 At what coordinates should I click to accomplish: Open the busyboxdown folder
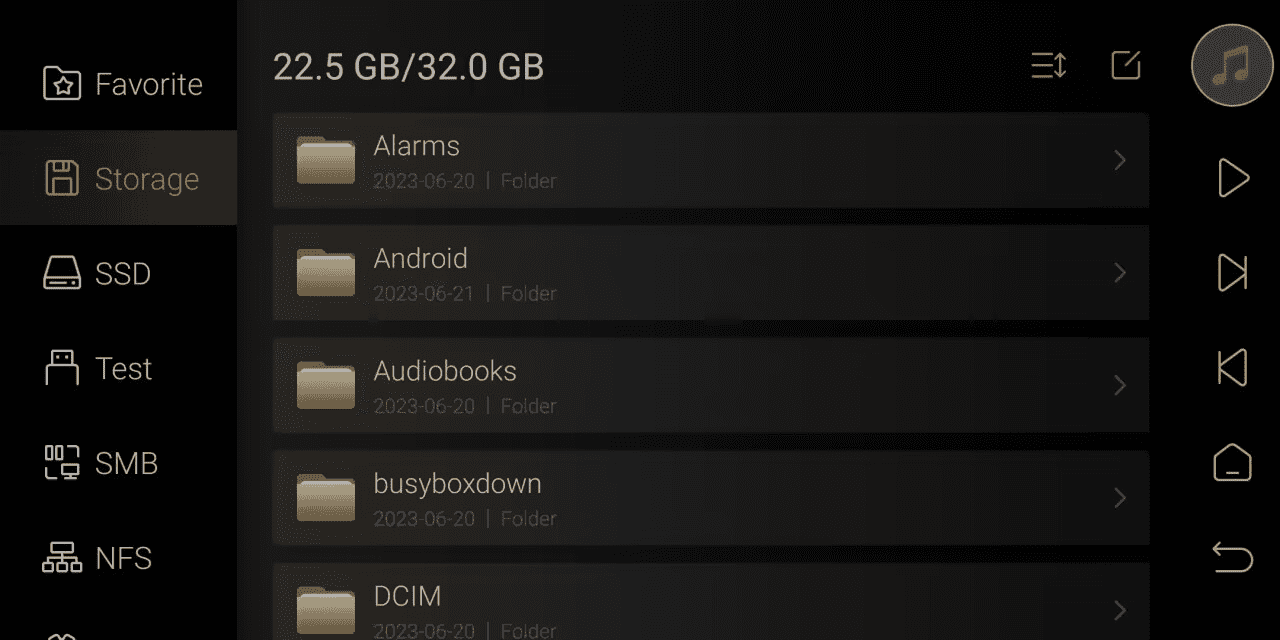point(711,498)
